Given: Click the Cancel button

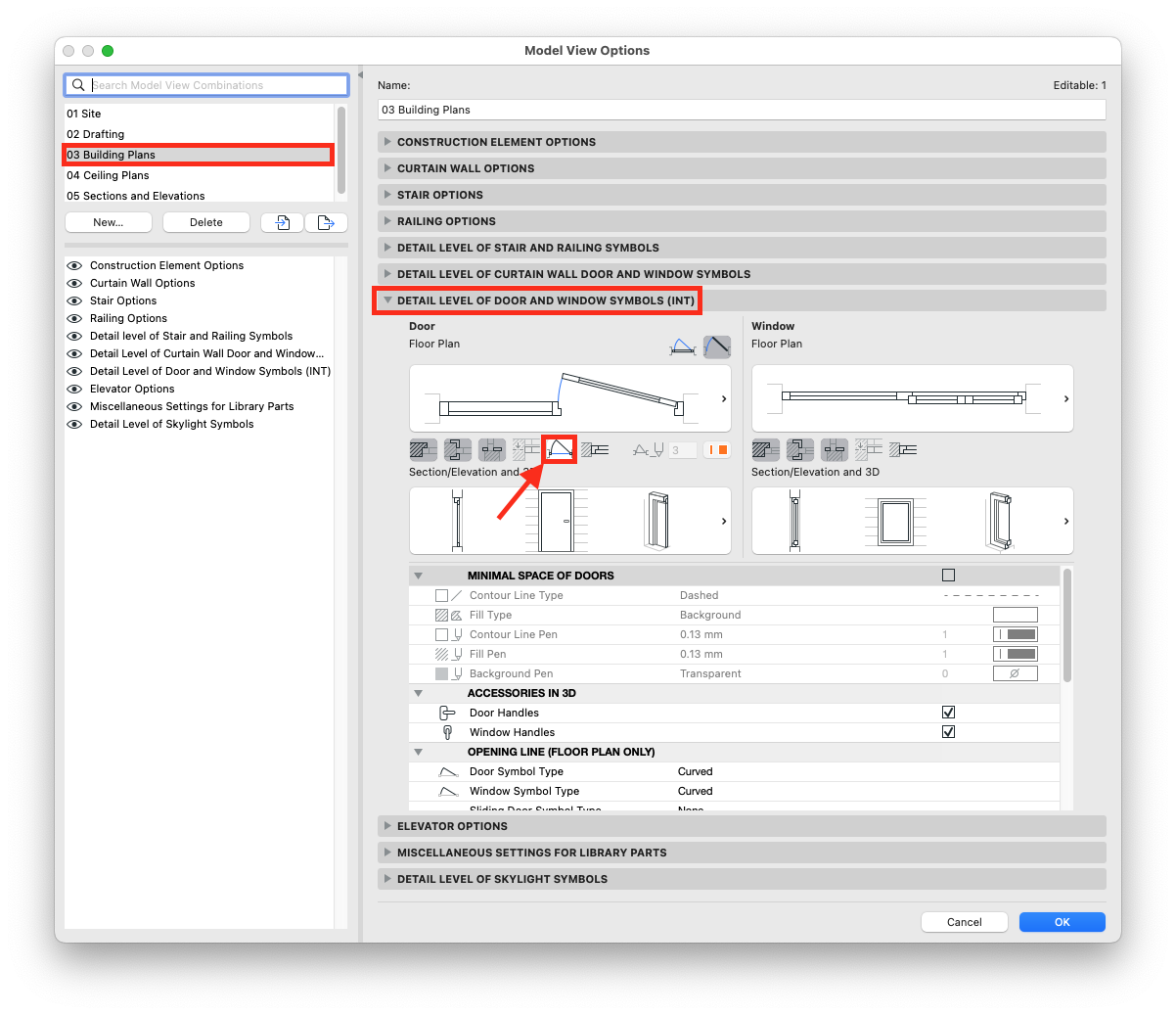Looking at the screenshot, I should pos(965,922).
